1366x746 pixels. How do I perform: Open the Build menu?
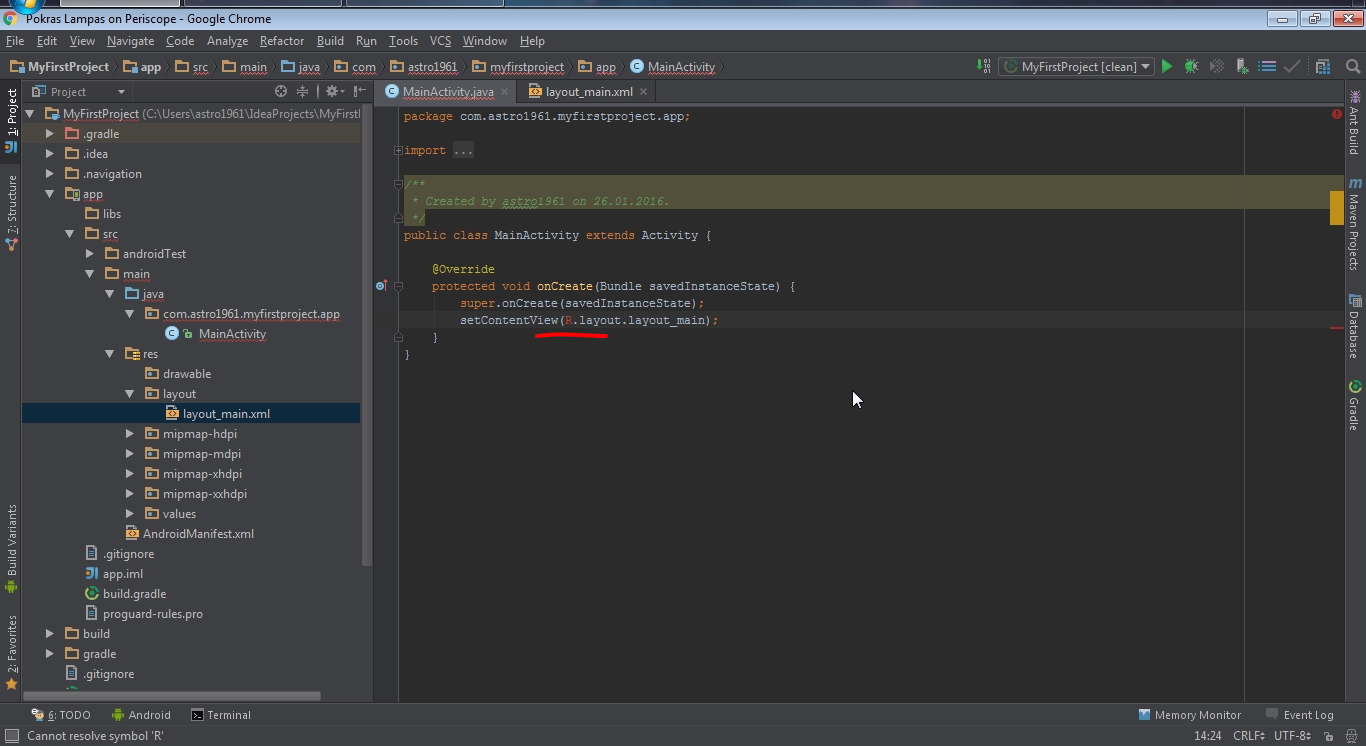pyautogui.click(x=330, y=41)
